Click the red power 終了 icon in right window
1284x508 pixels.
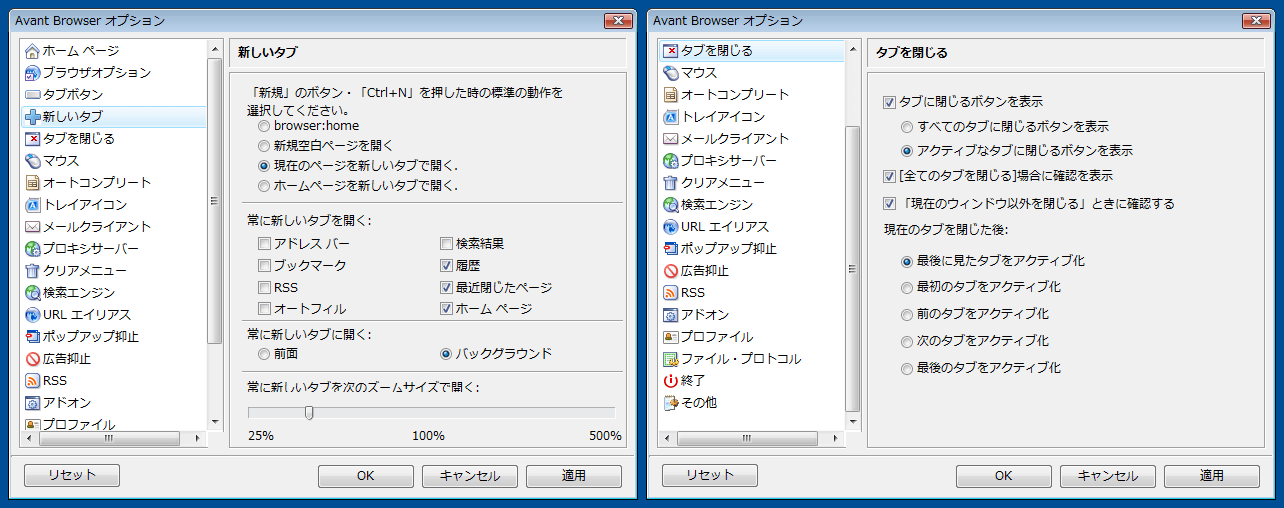pyautogui.click(x=671, y=381)
